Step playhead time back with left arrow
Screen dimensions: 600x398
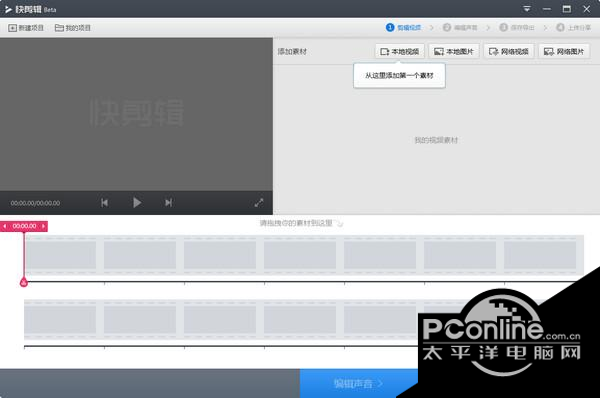(x=5, y=226)
